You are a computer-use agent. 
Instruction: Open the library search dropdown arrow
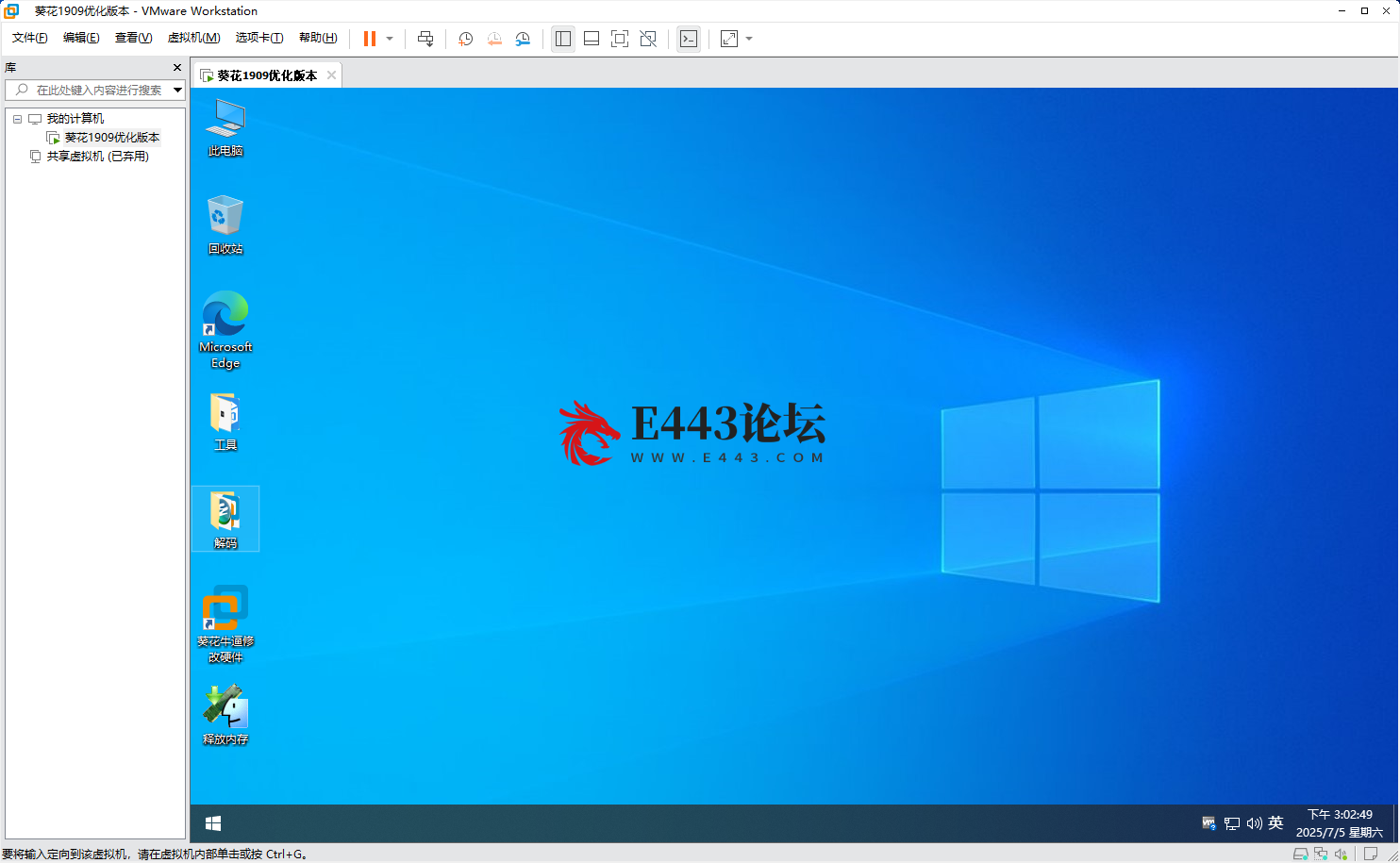click(x=177, y=90)
